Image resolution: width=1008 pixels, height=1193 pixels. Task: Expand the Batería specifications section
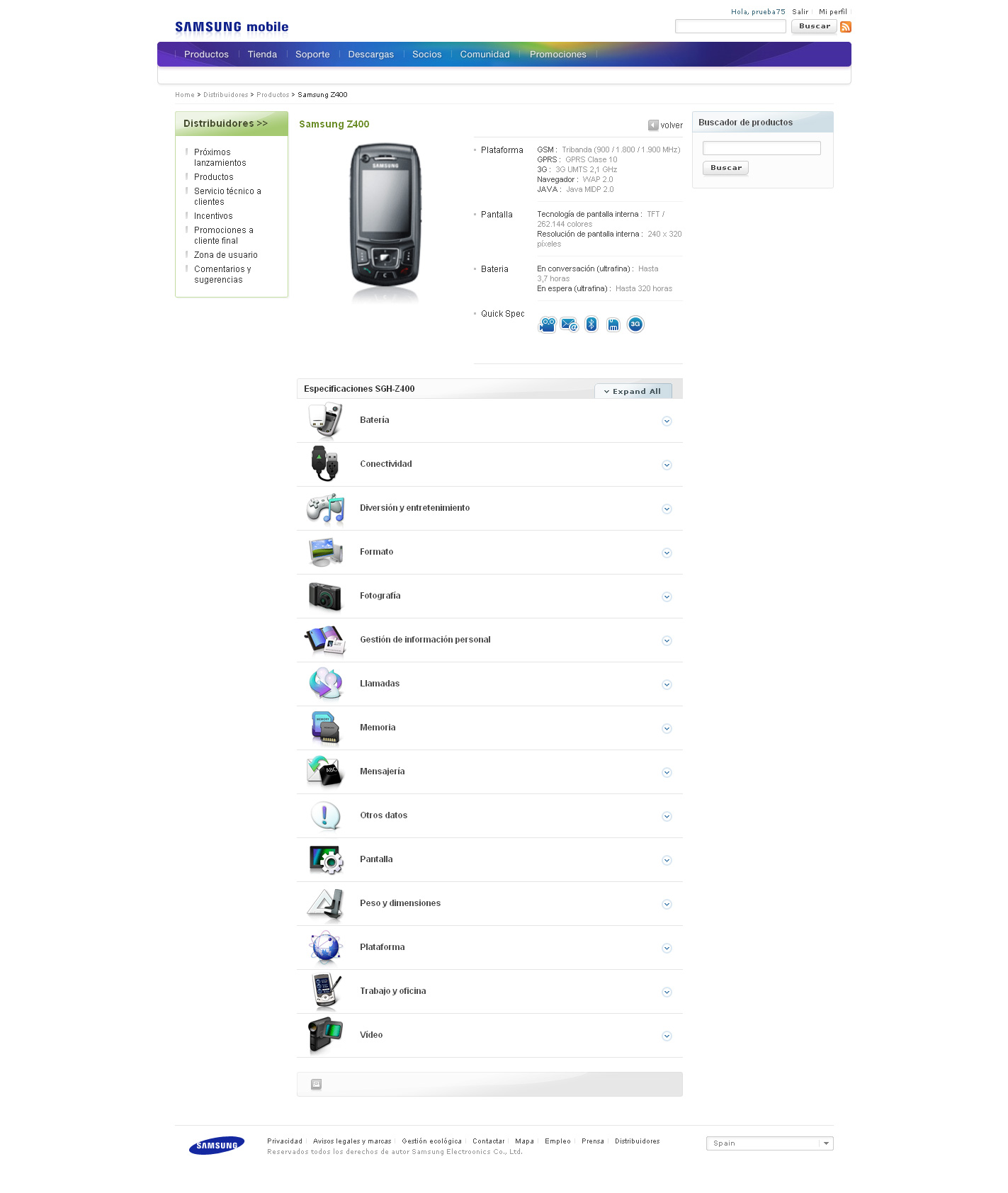(x=667, y=422)
